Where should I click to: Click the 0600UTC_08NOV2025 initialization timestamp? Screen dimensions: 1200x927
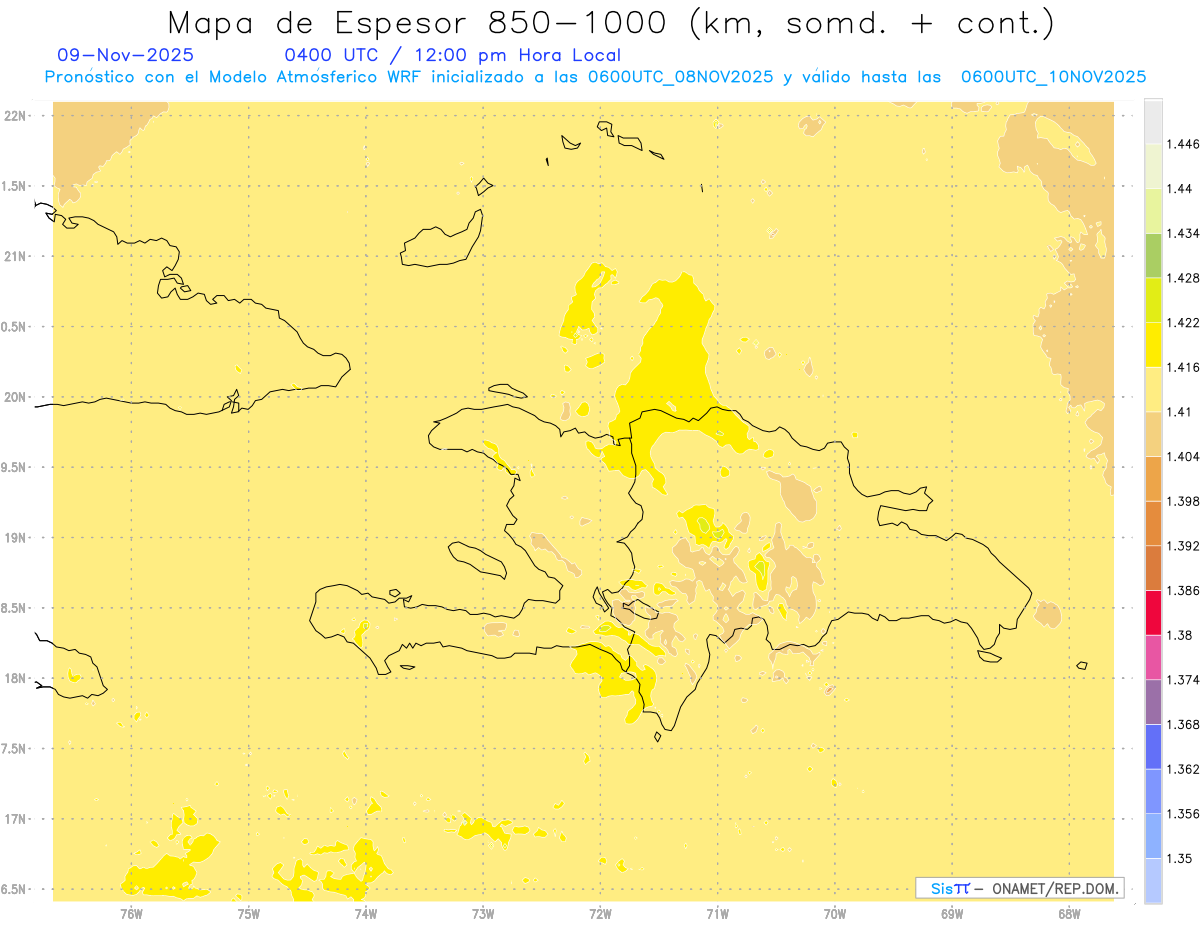680,77
